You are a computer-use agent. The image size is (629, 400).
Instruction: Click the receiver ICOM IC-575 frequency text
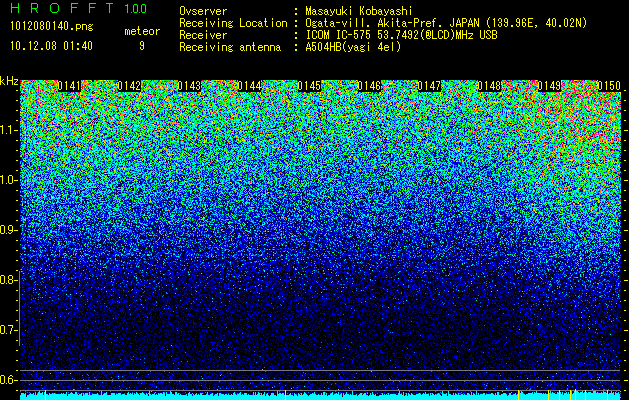pos(401,35)
